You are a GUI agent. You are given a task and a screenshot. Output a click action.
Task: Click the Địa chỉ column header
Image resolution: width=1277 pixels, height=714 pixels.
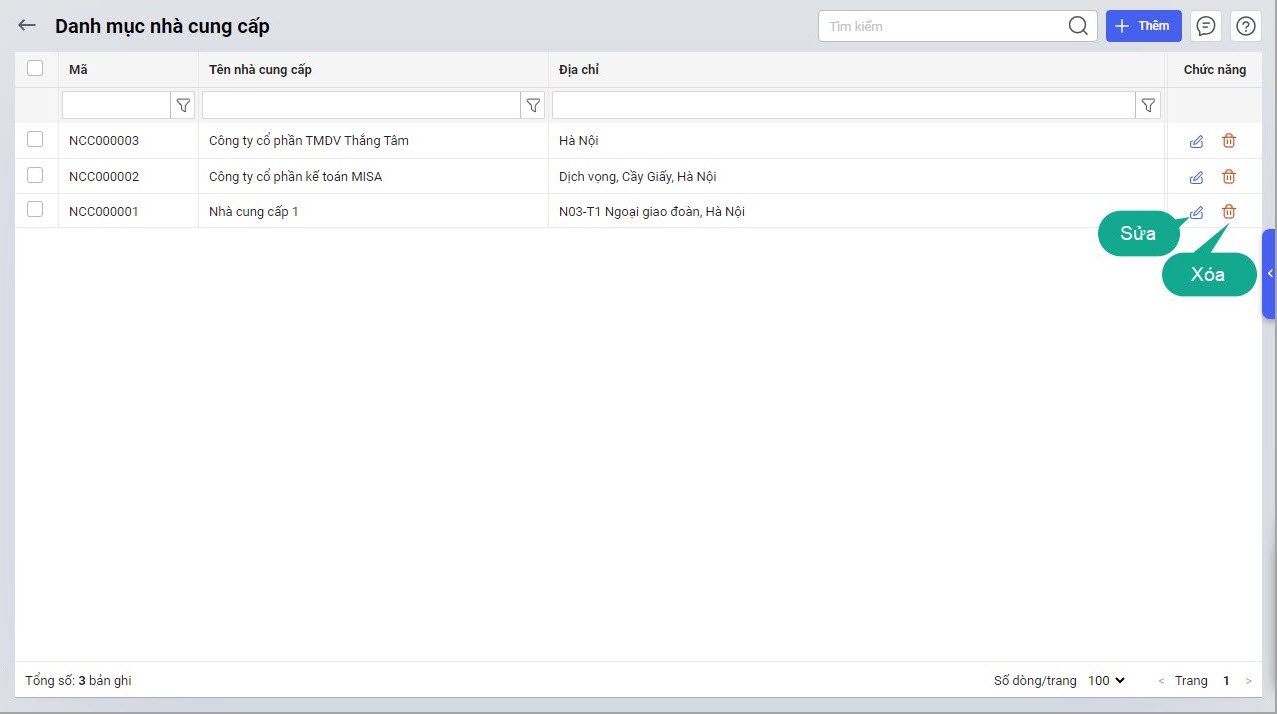(579, 70)
